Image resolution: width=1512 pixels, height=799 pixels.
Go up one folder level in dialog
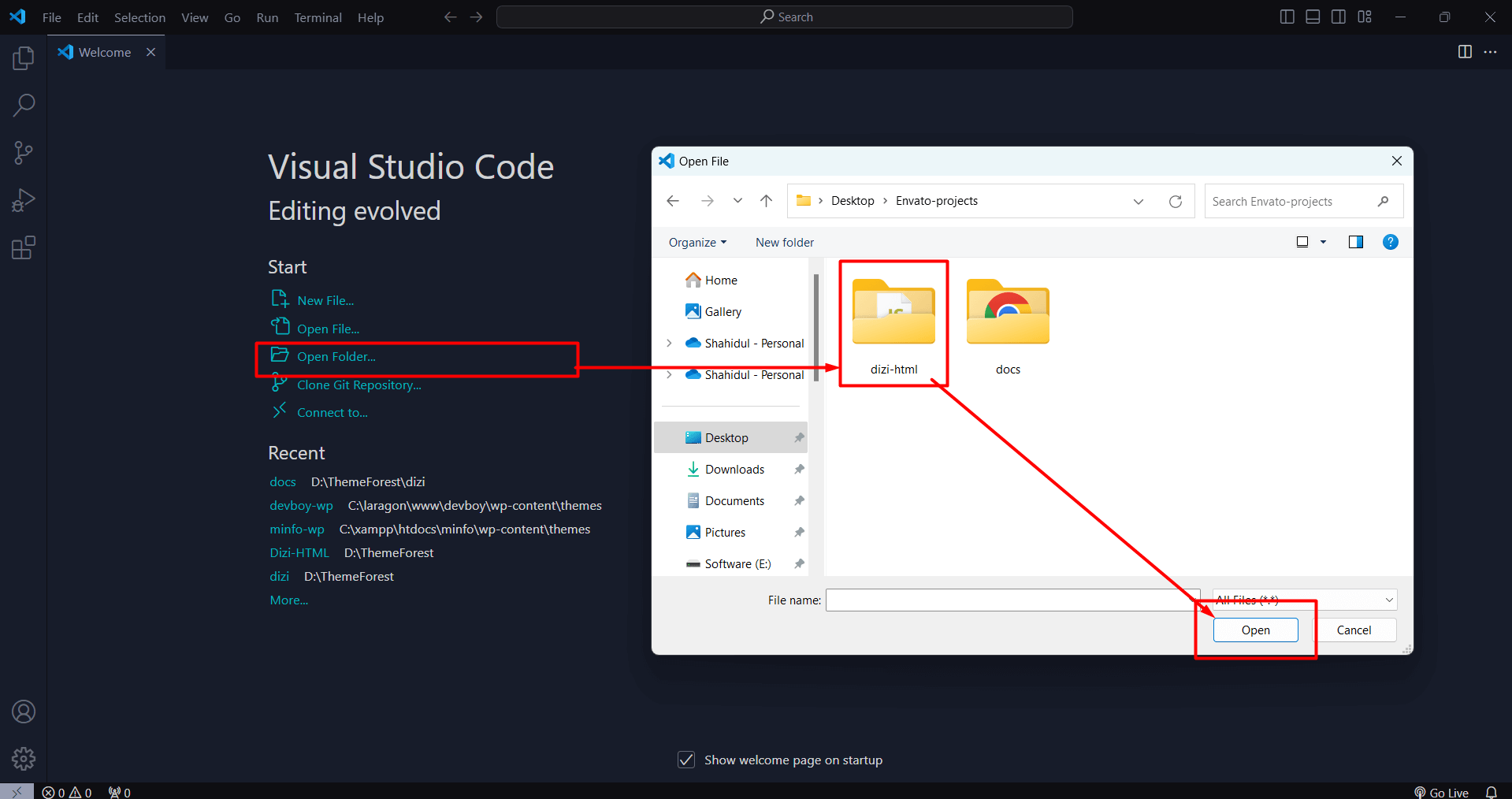point(766,201)
